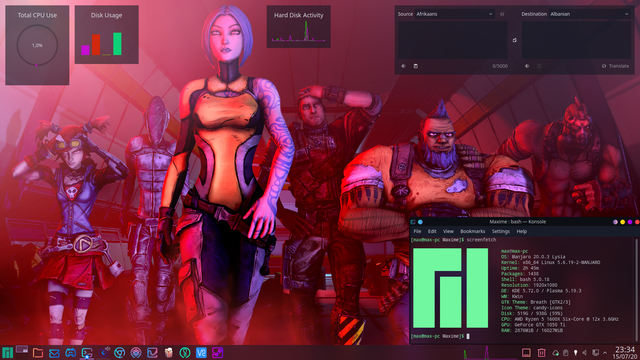
Task: Play destination text speaker icon
Action: (x=527, y=66)
